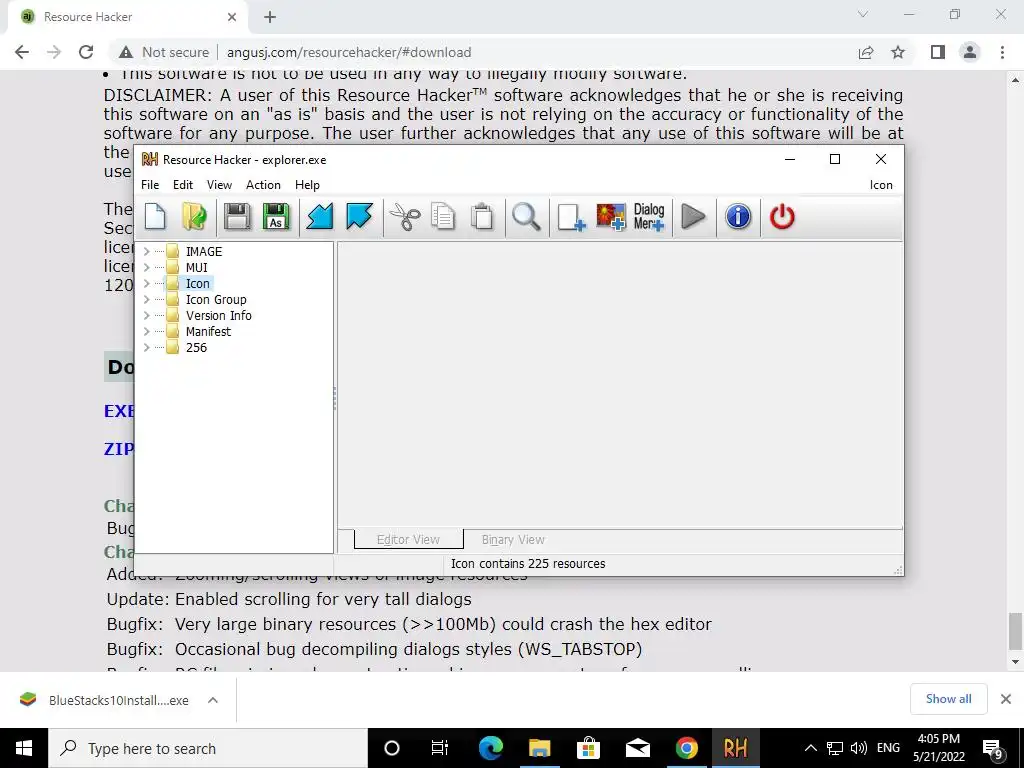Image resolution: width=1024 pixels, height=768 pixels.
Task: Open Chrome profile avatar
Action: tap(970, 52)
